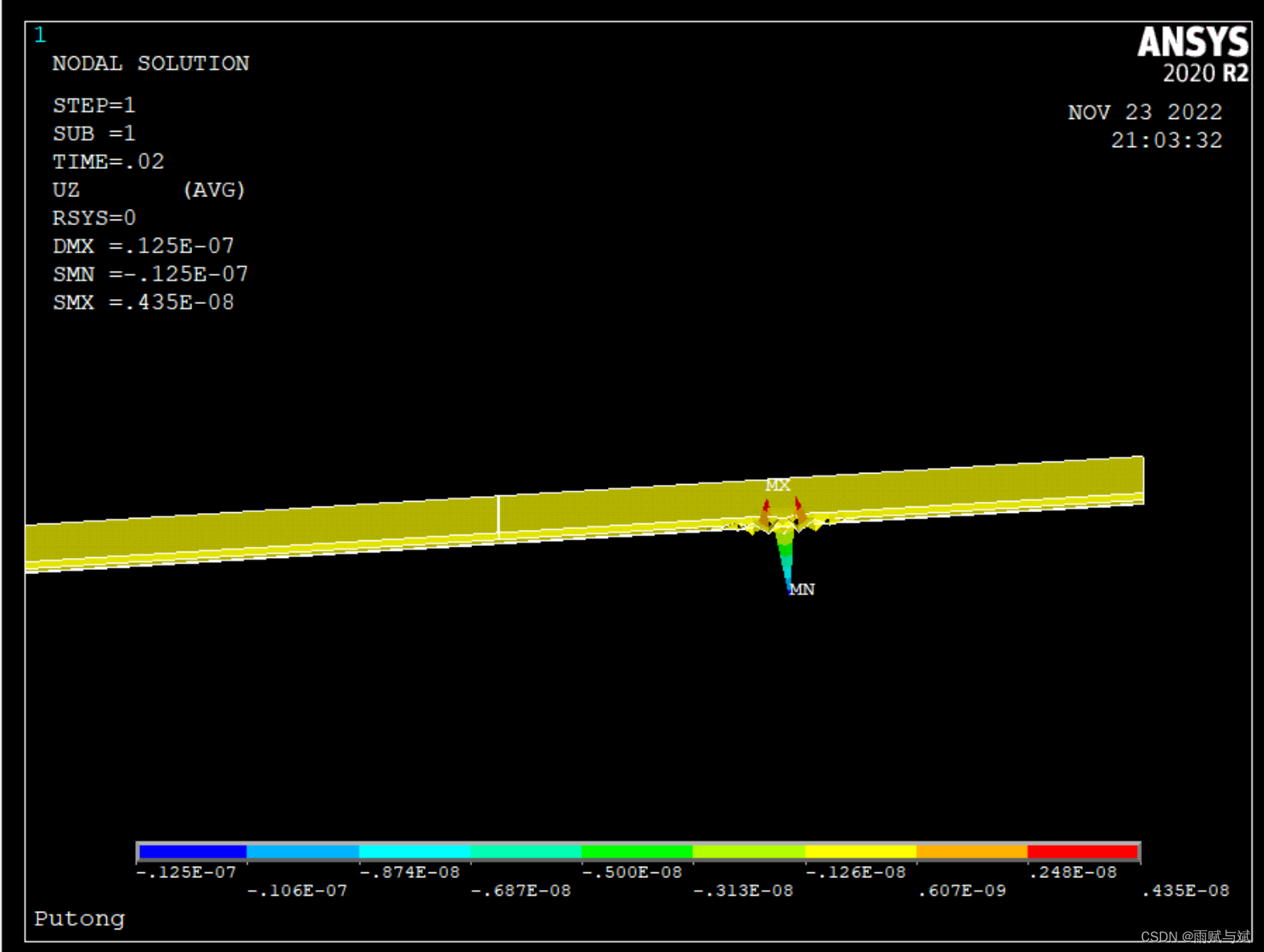The width and height of the screenshot is (1264, 952).
Task: Click the -.106E-07 legend value
Action: (x=298, y=891)
